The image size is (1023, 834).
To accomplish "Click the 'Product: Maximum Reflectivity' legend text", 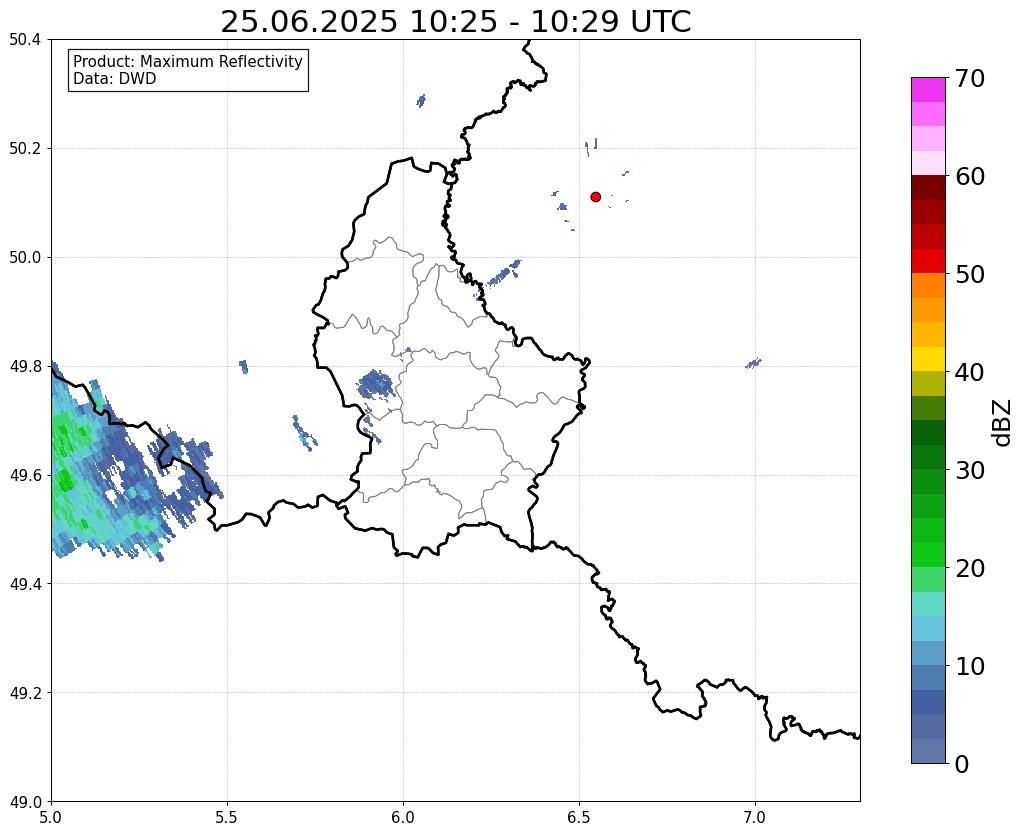I will pos(188,61).
